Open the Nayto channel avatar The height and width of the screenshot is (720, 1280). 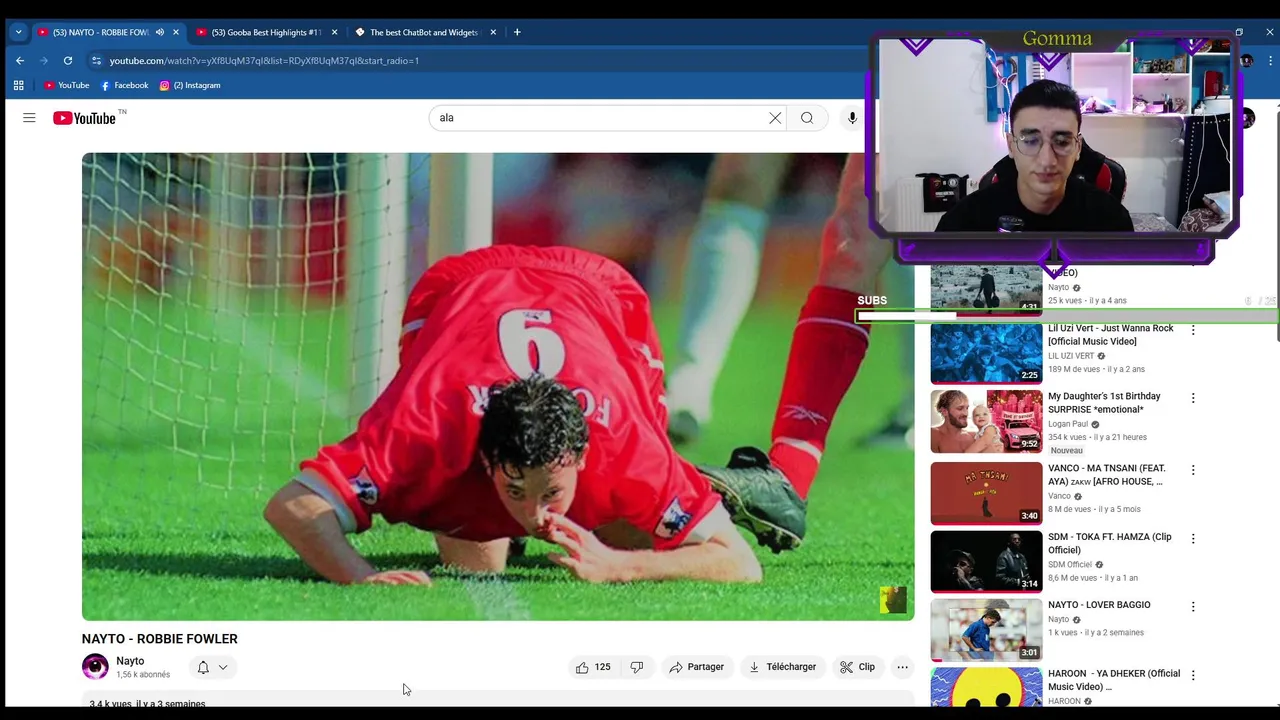coord(95,667)
